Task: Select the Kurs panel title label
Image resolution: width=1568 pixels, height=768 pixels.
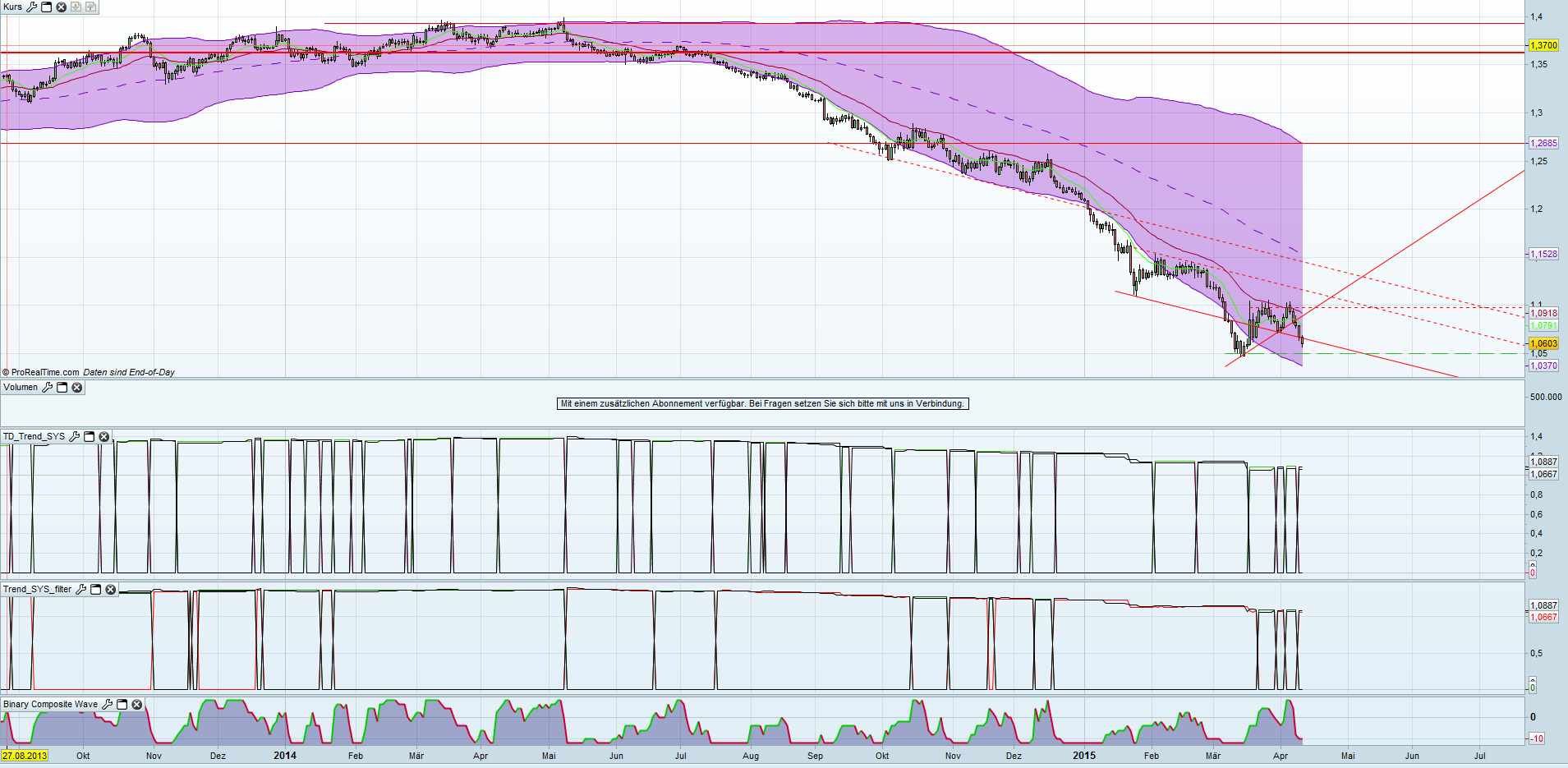Action: click(x=13, y=7)
